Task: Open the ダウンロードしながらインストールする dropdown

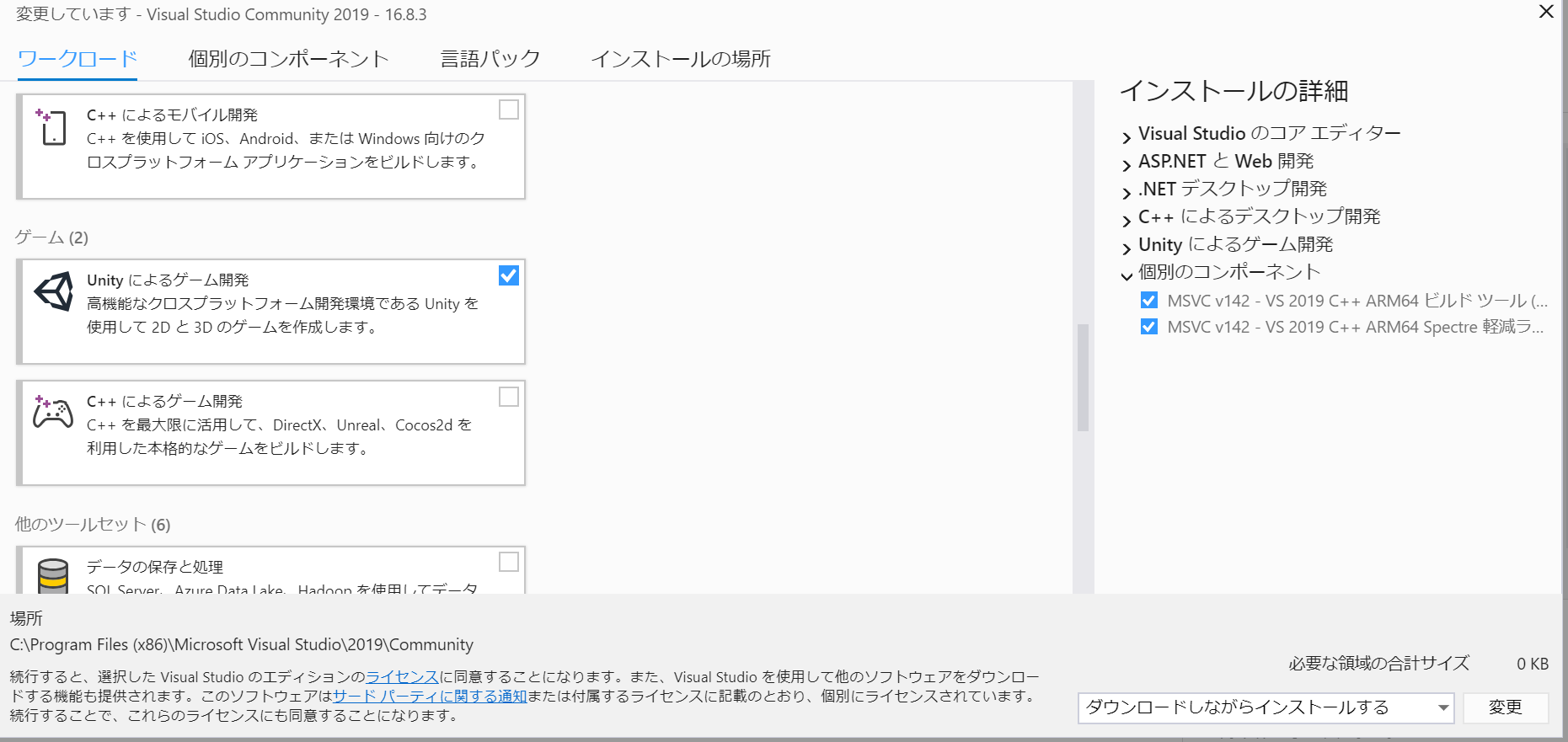Action: point(1266,707)
